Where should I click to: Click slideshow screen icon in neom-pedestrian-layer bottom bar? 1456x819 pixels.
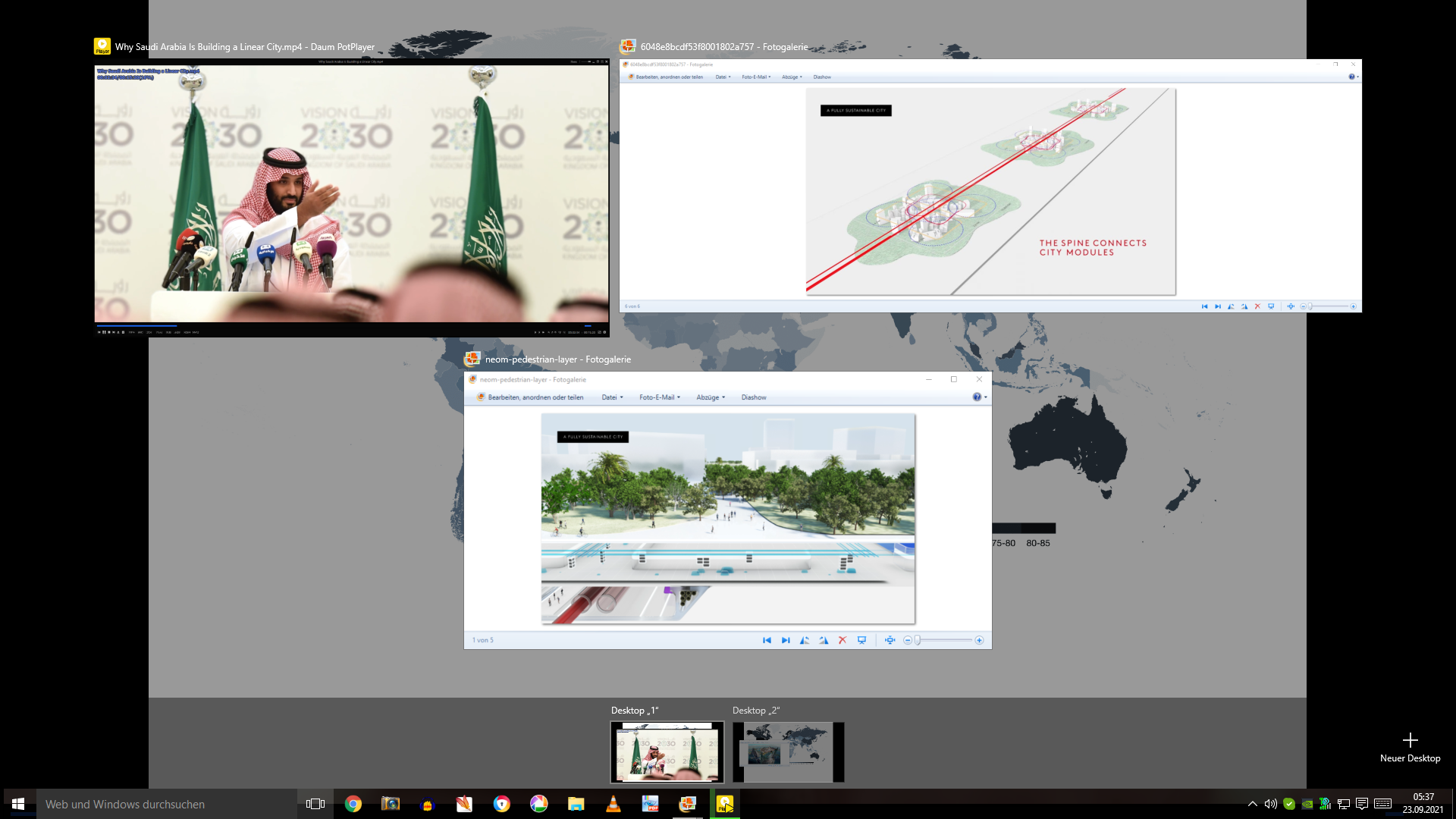(861, 640)
